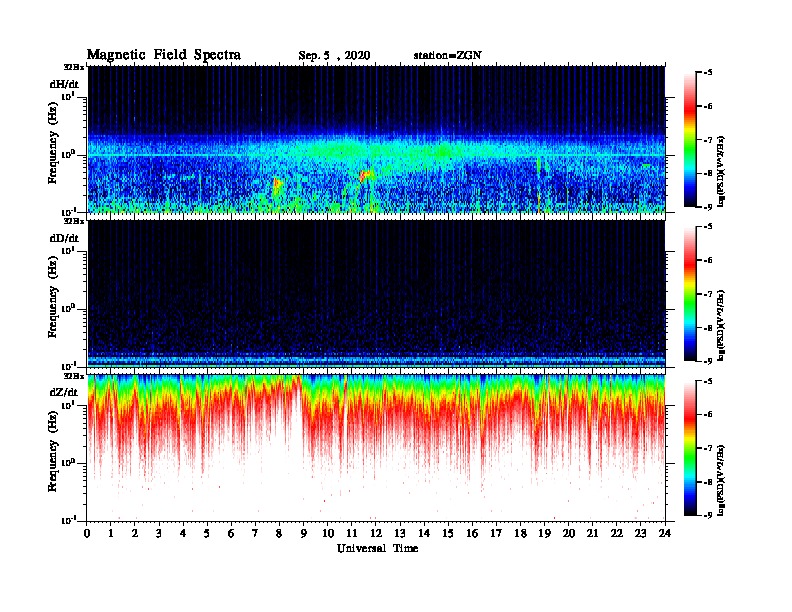Click hour tick label "21" on the time axis
792x612 pixels.
(592, 534)
